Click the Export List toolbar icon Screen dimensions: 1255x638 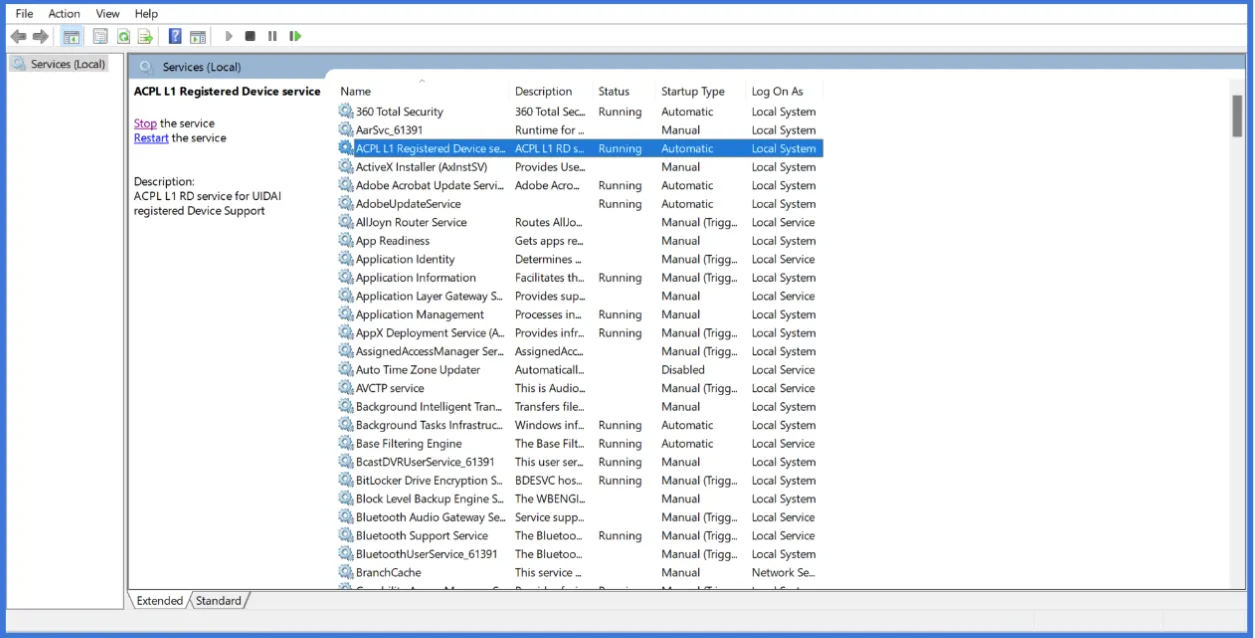coord(145,36)
